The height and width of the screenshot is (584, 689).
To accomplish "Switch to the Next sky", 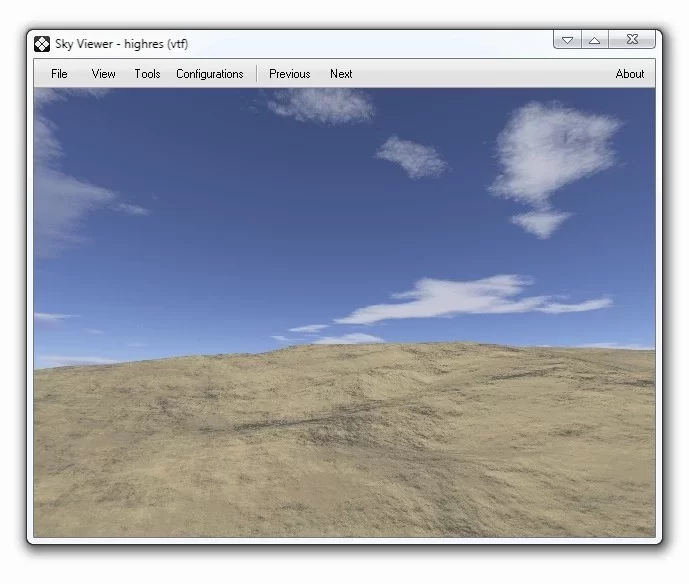I will pyautogui.click(x=341, y=74).
